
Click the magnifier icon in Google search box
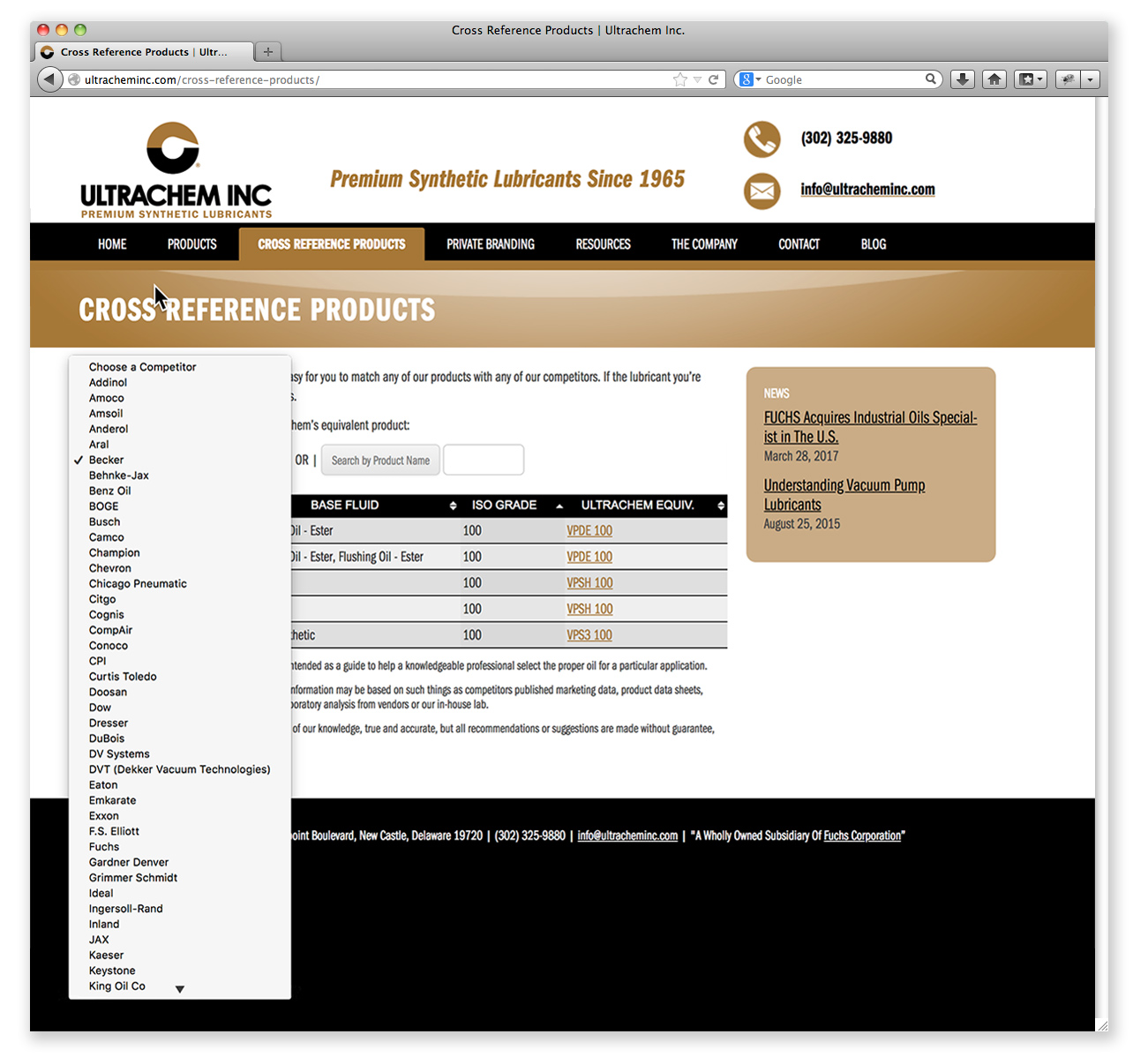(930, 79)
